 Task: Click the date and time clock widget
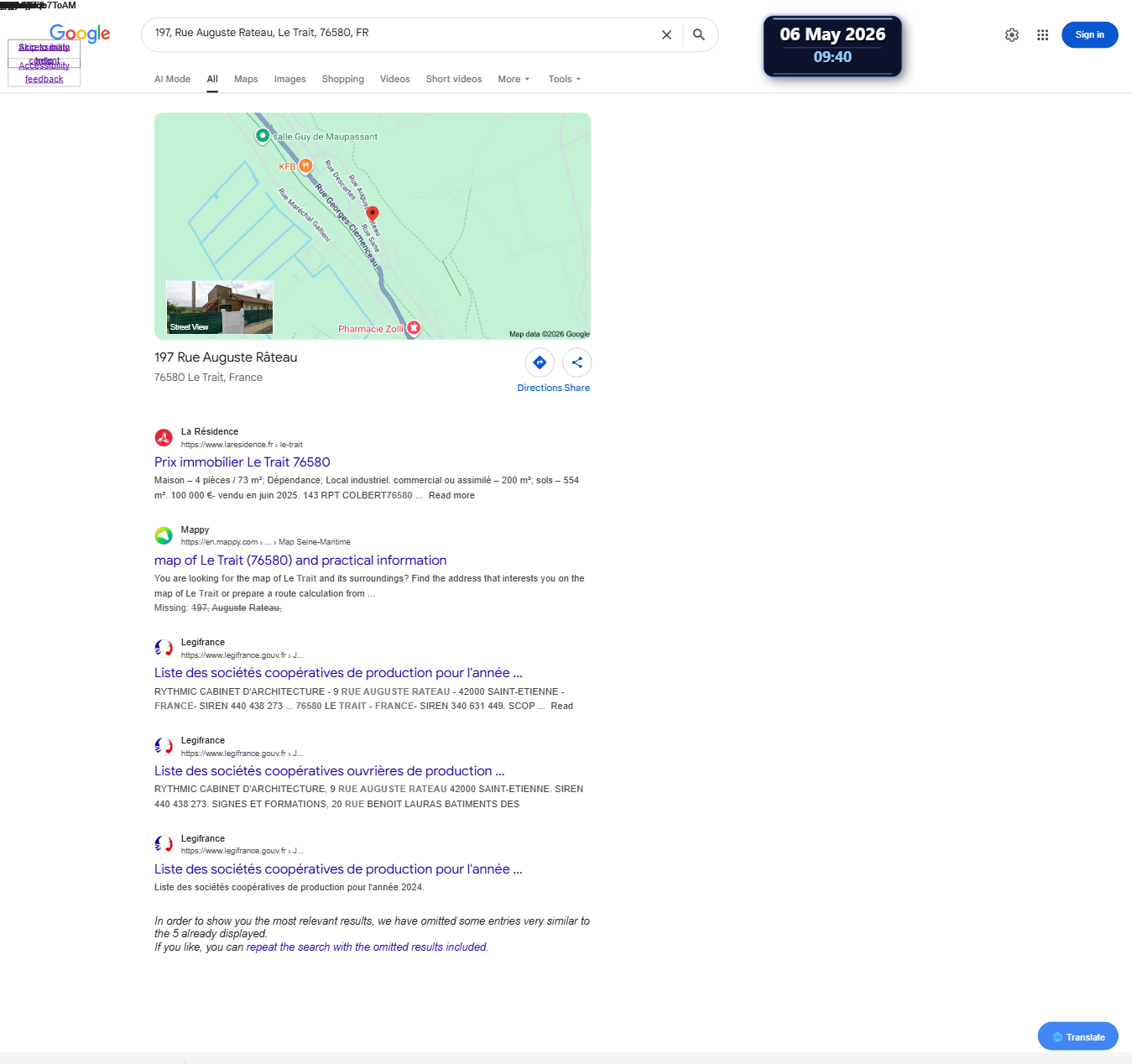click(832, 46)
